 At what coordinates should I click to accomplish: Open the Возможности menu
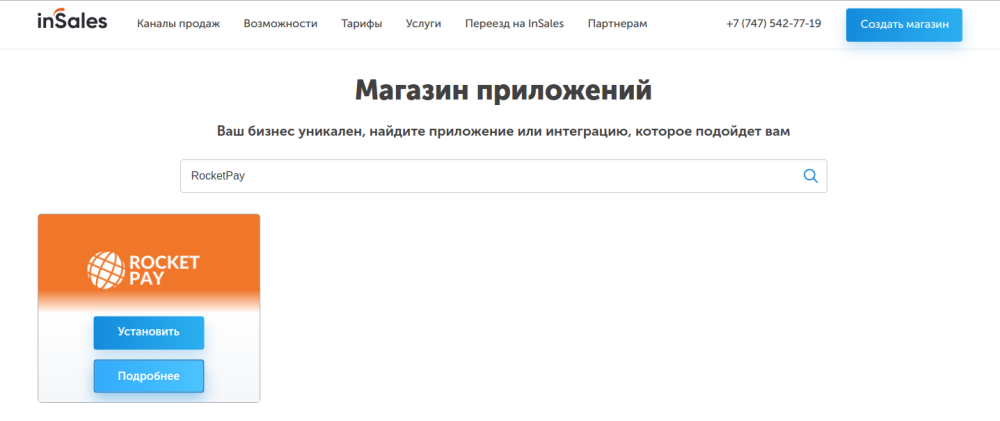pyautogui.click(x=281, y=24)
